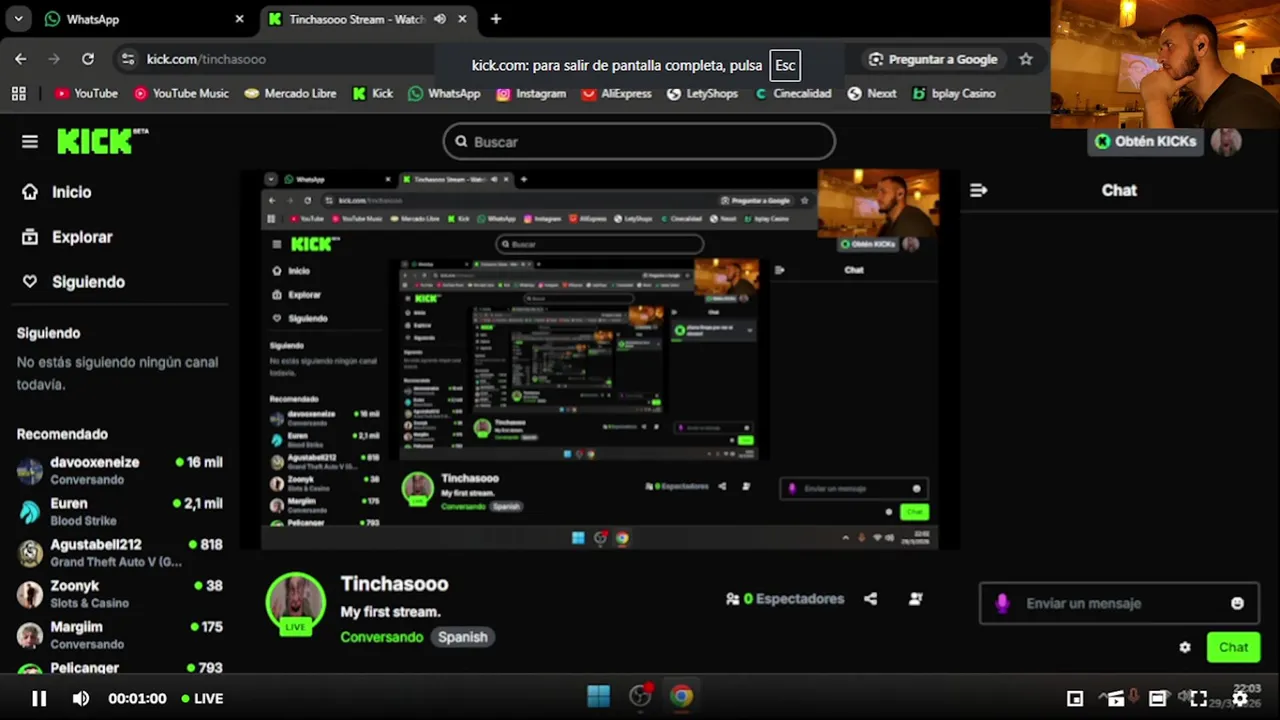Open the Chrome tab search dropdown
The image size is (1280, 720).
[18, 19]
